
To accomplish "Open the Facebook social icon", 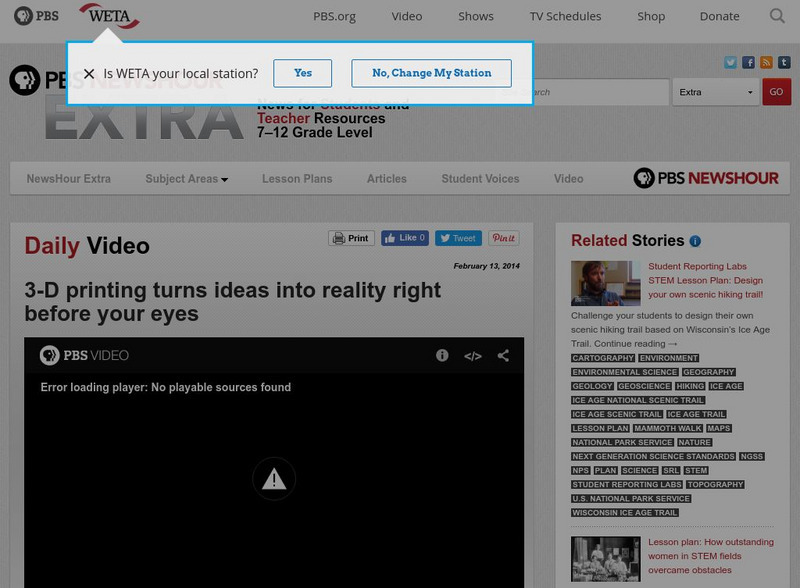I will tap(748, 62).
